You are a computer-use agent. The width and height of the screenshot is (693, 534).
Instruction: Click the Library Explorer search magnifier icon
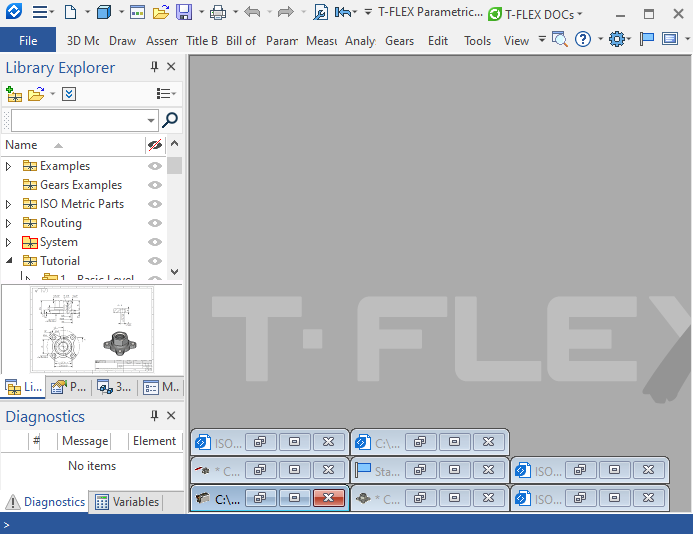(170, 120)
